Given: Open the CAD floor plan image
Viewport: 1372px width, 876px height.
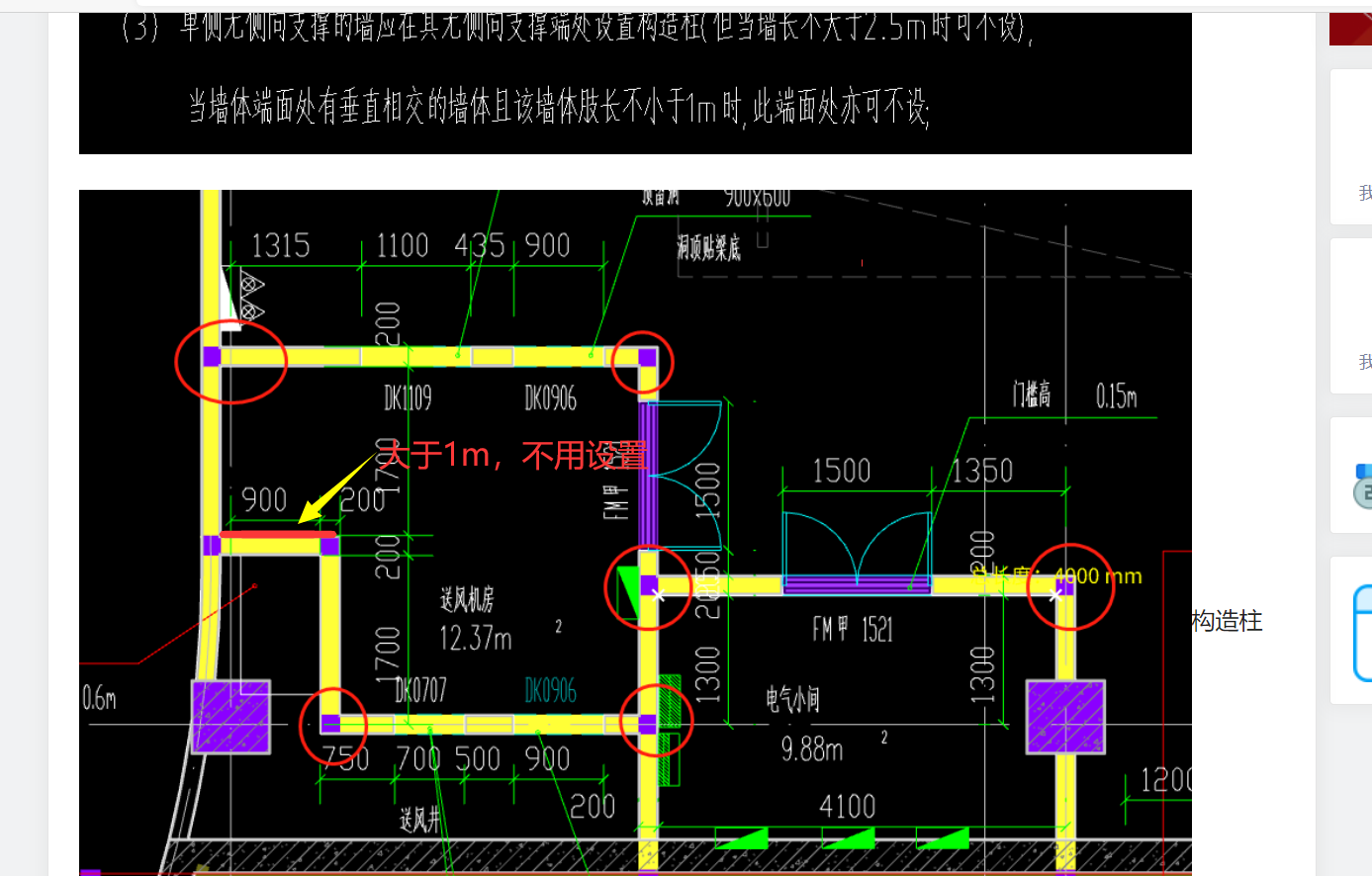Looking at the screenshot, I should [x=635, y=533].
